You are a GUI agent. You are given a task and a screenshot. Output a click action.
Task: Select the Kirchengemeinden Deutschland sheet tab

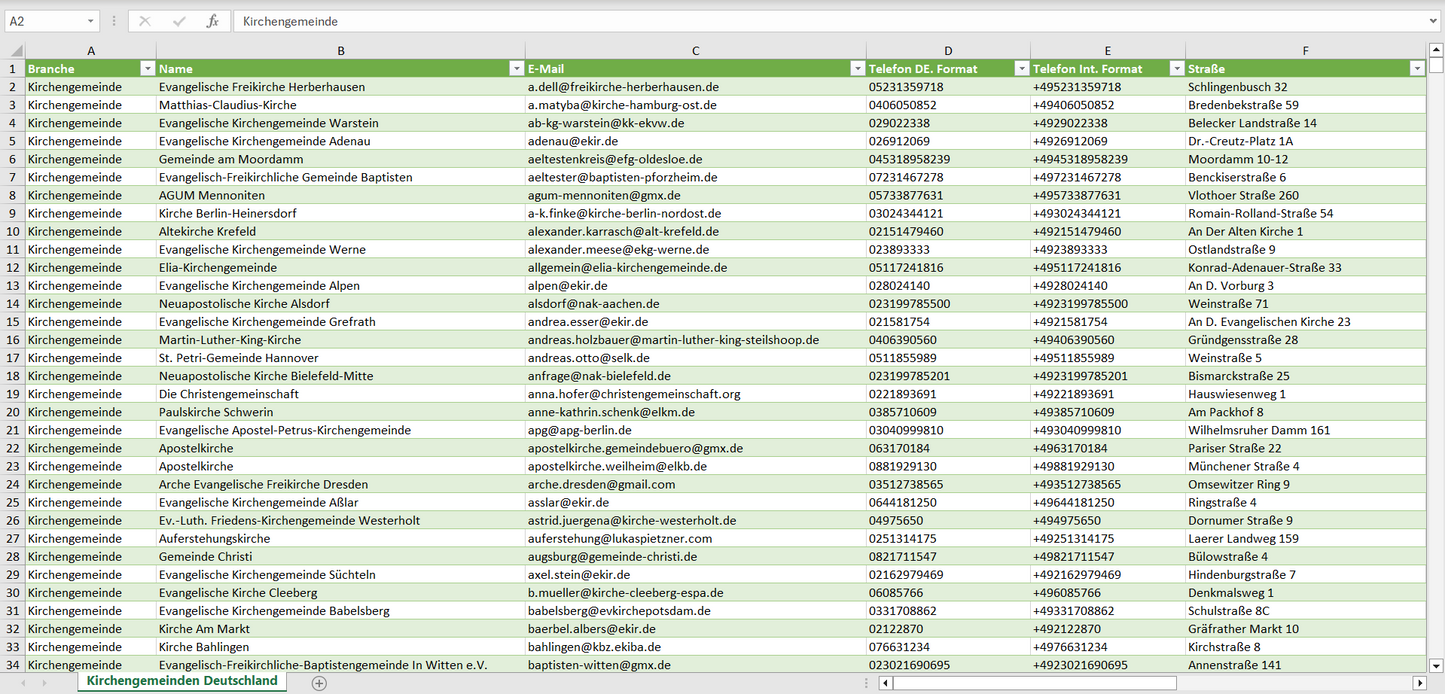coord(182,681)
